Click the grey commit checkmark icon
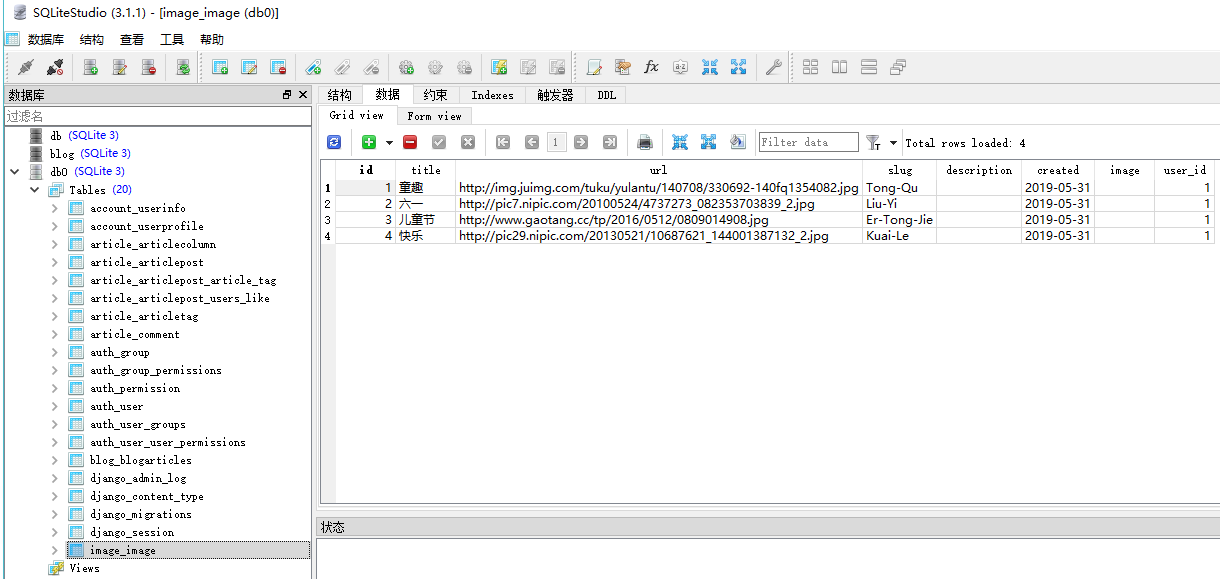Image resolution: width=1220 pixels, height=579 pixels. 439,142
